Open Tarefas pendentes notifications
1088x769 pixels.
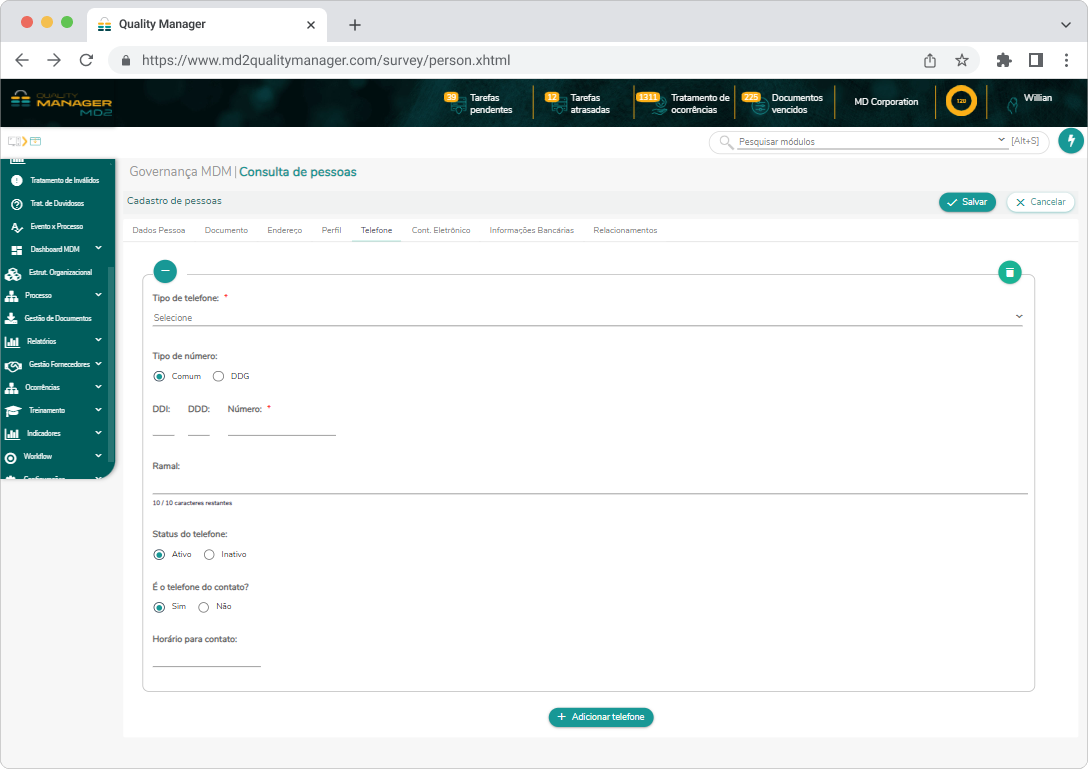(x=480, y=103)
